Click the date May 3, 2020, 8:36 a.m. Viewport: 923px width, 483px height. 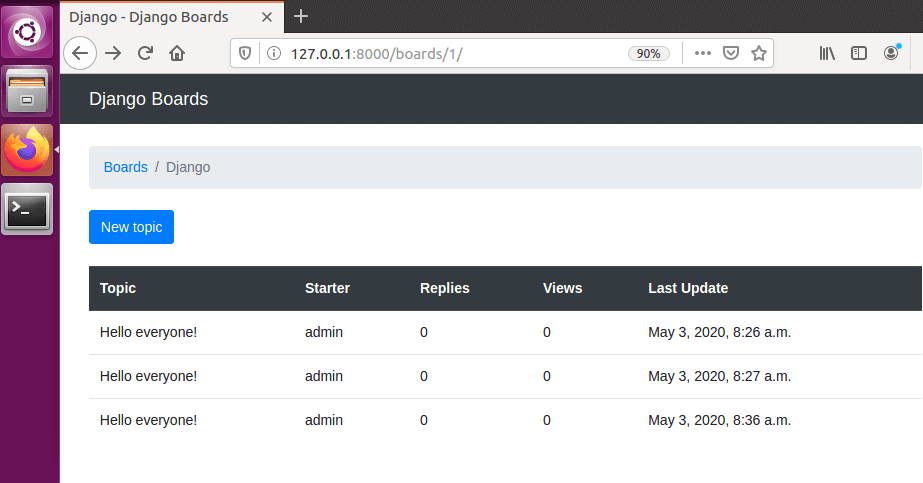click(x=719, y=421)
